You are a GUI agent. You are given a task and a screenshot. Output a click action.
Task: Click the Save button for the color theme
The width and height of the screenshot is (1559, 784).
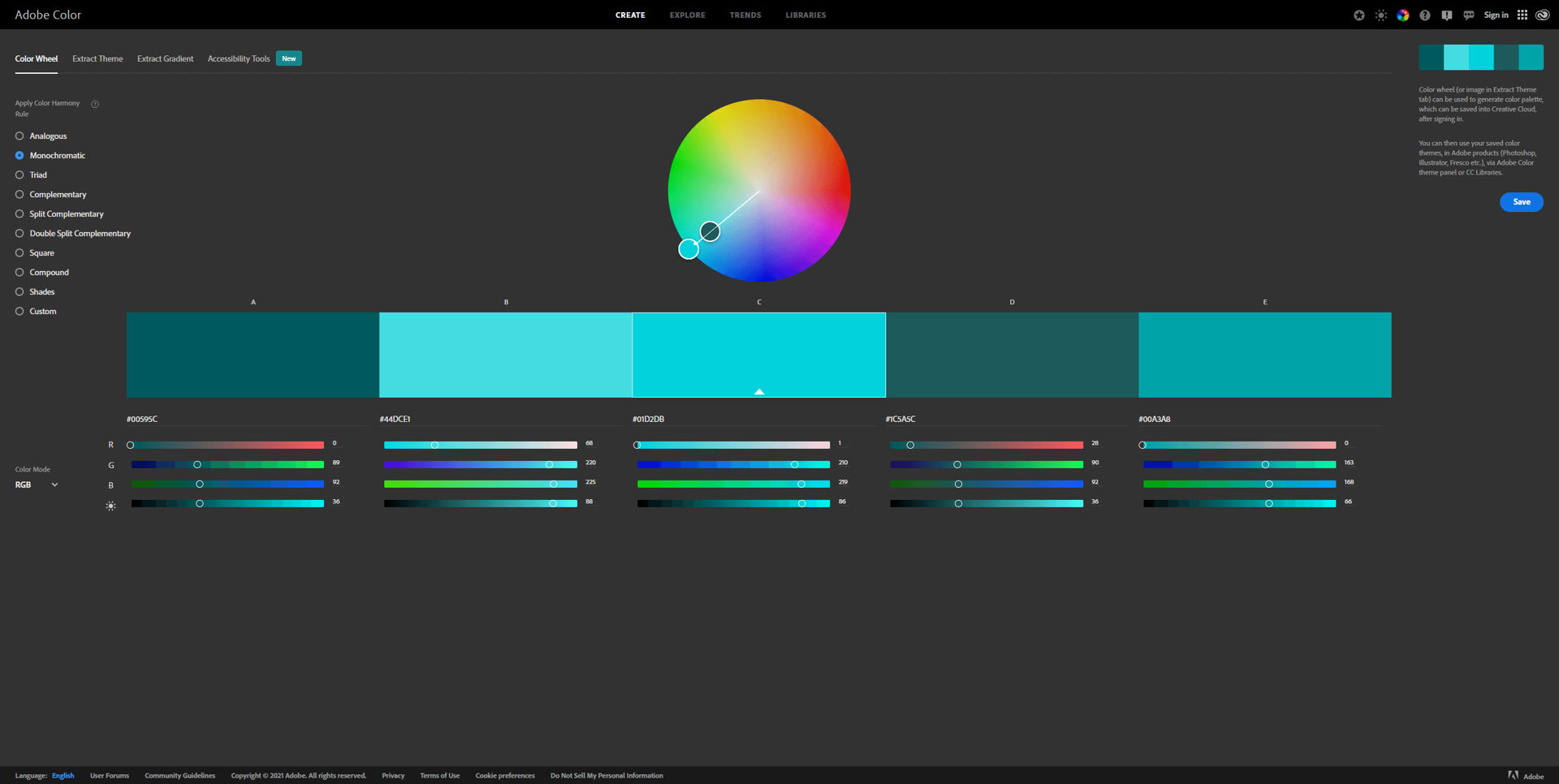pyautogui.click(x=1521, y=201)
